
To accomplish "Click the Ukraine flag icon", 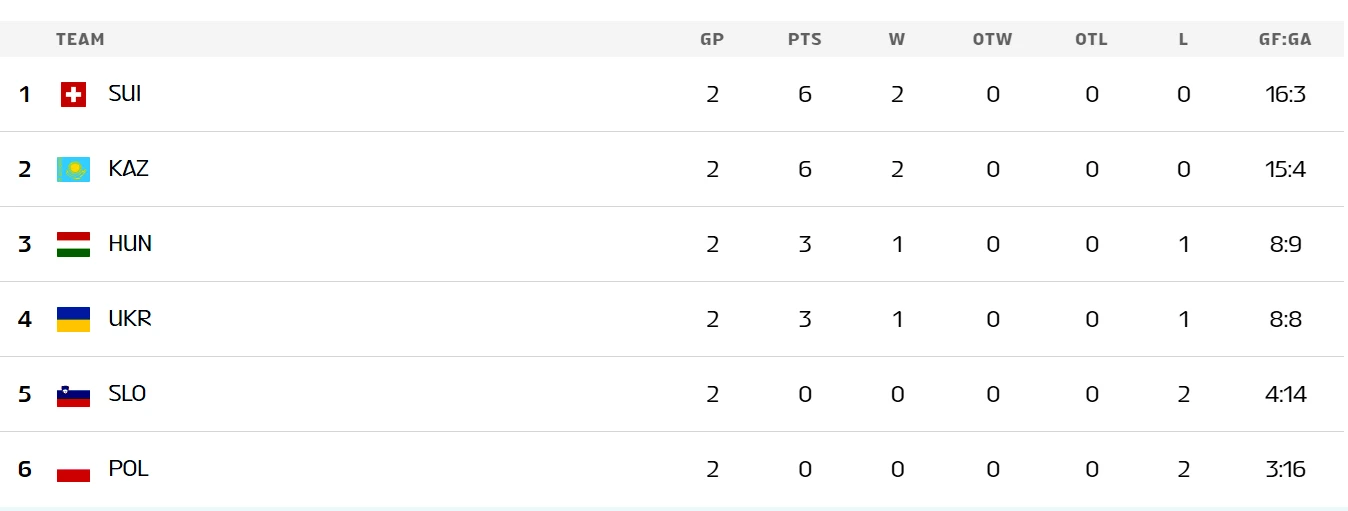I will (x=73, y=319).
